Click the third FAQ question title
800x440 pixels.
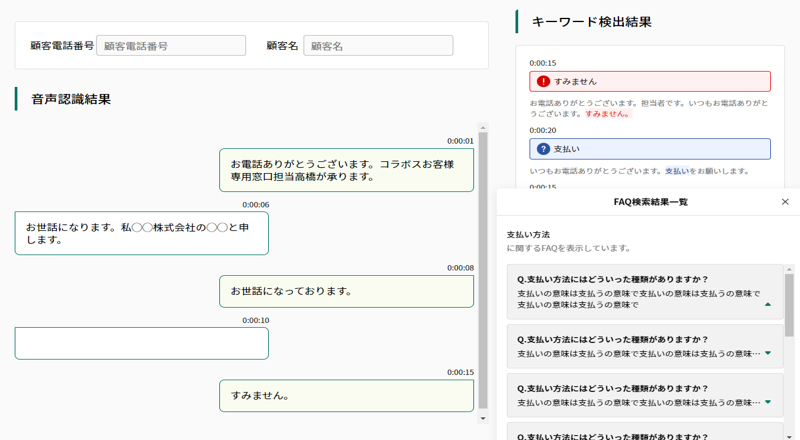(612, 388)
